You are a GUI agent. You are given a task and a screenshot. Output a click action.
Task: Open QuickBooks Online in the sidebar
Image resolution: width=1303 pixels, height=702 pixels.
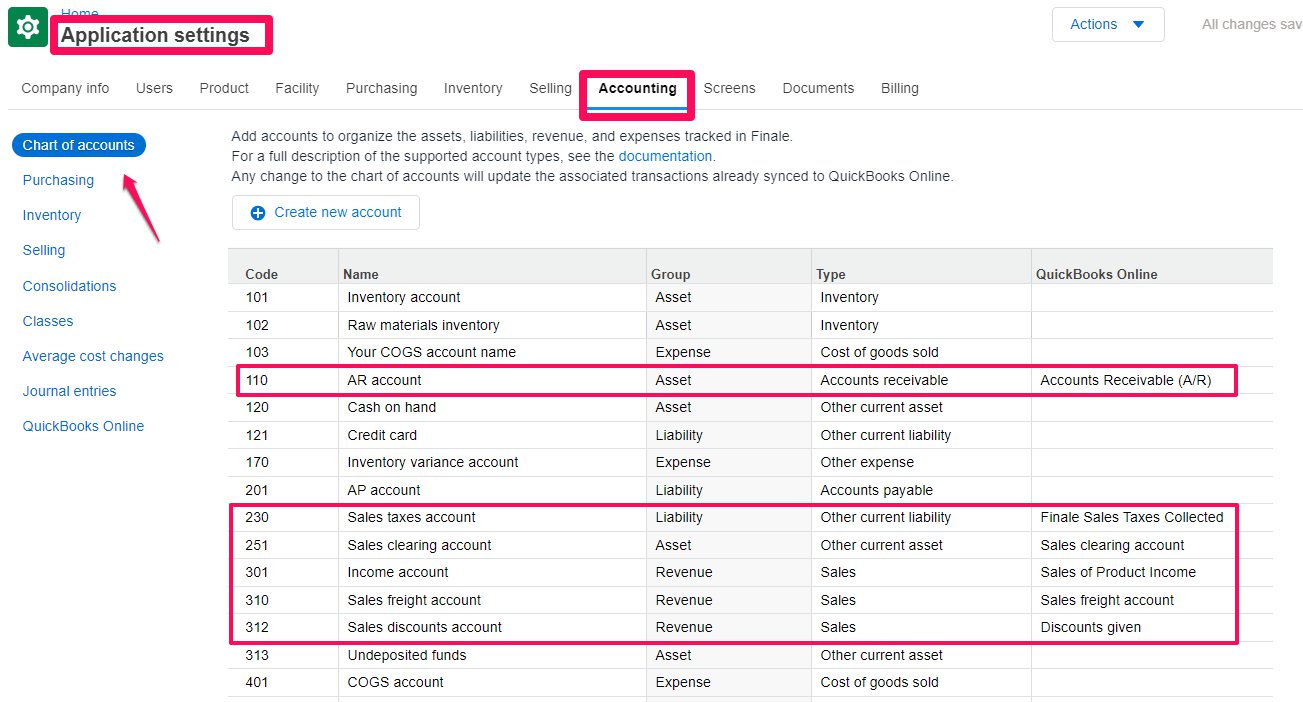click(83, 426)
